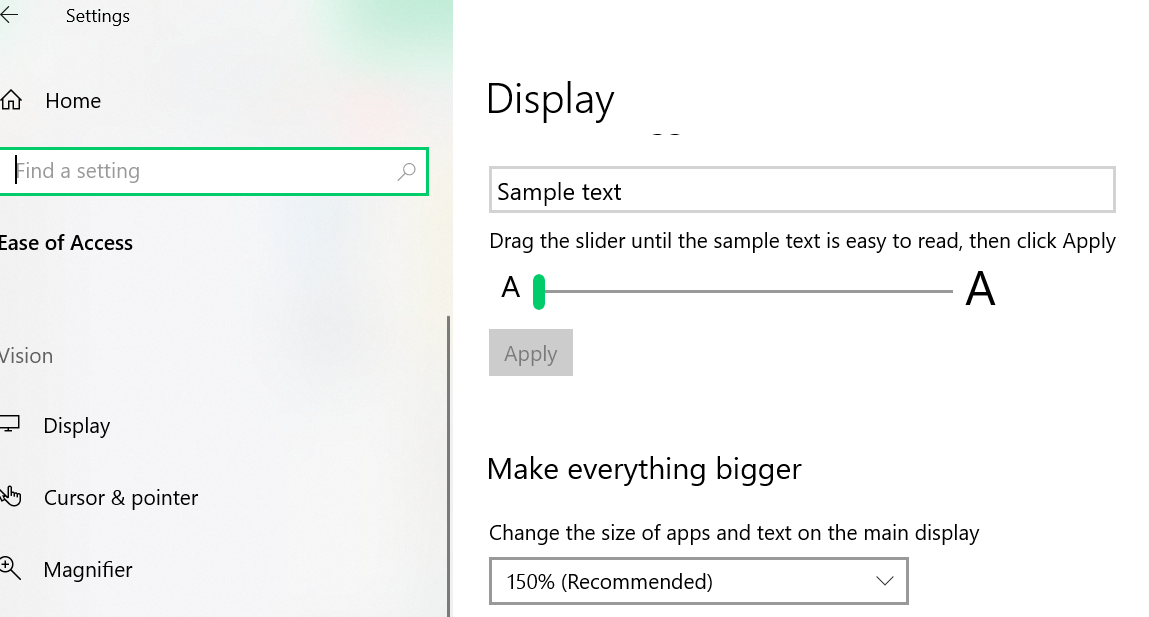
Task: Open the 150% (Recommended) scaling dropdown
Action: [x=698, y=581]
